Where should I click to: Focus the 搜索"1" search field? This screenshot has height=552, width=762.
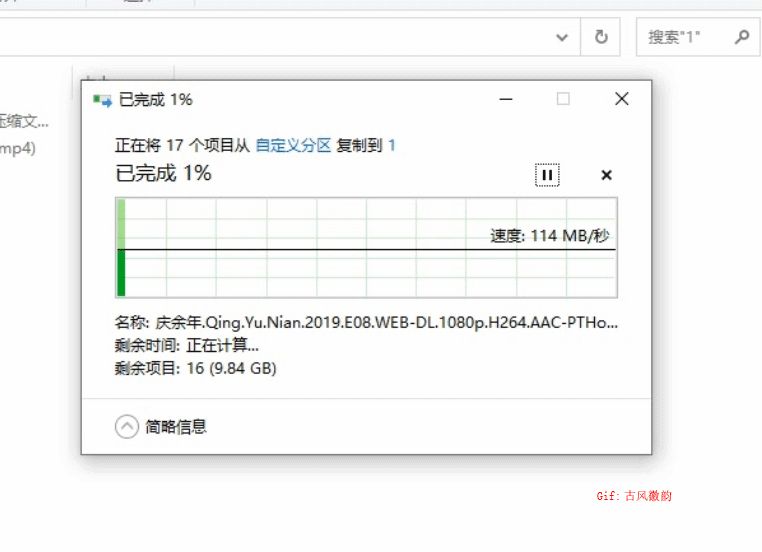698,37
